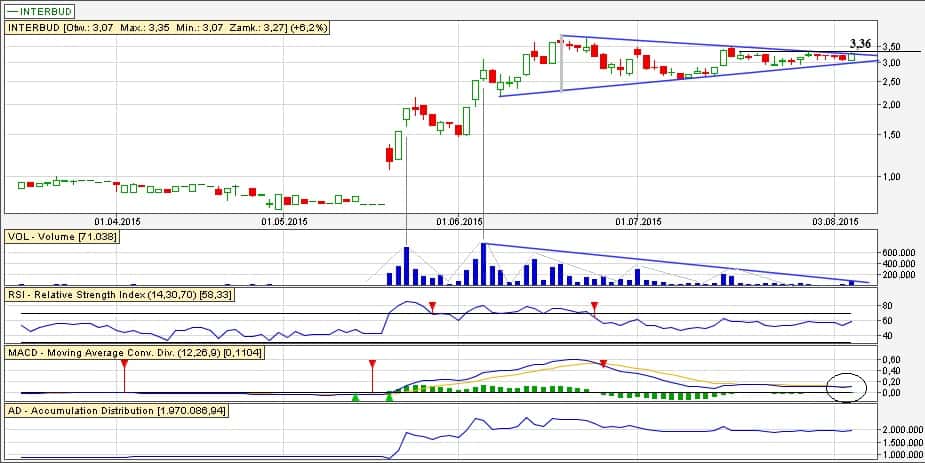The width and height of the screenshot is (925, 463).
Task: Click the 01.06.2015 date axis label
Action: (x=461, y=221)
